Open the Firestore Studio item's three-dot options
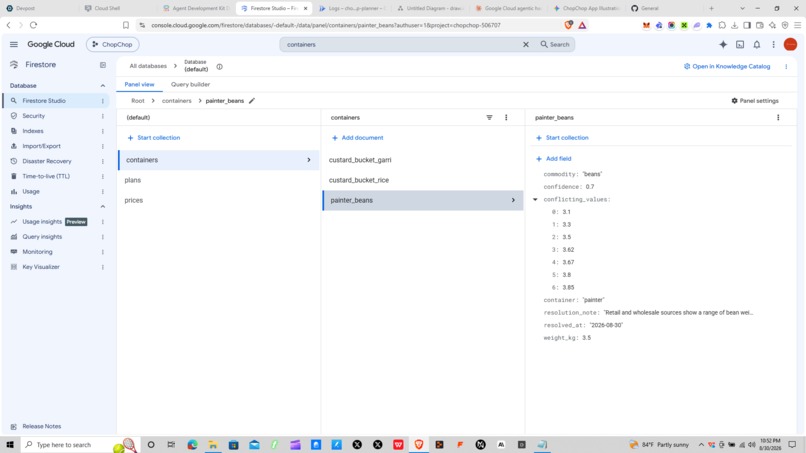 (x=103, y=101)
